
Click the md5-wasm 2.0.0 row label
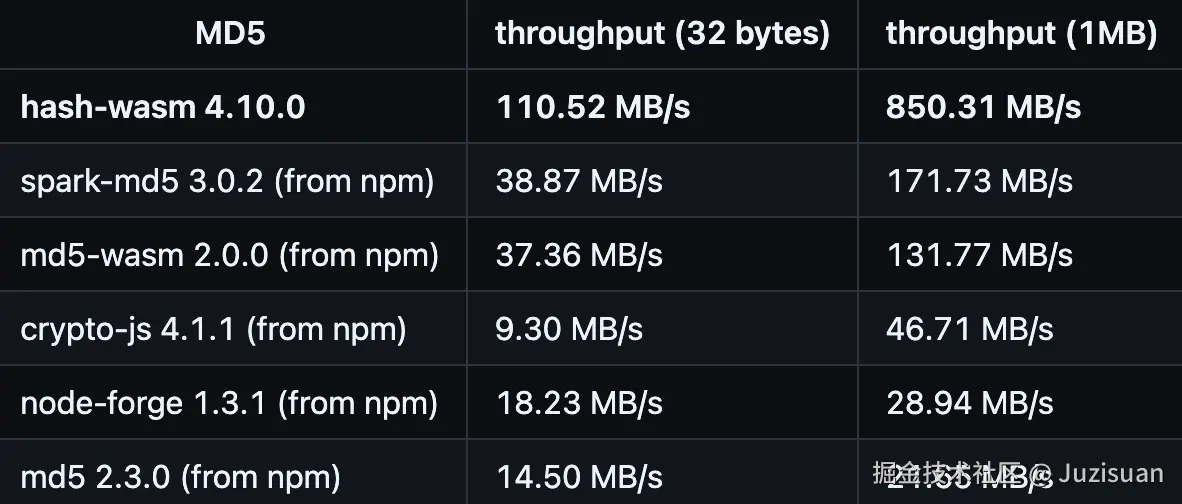pos(229,255)
